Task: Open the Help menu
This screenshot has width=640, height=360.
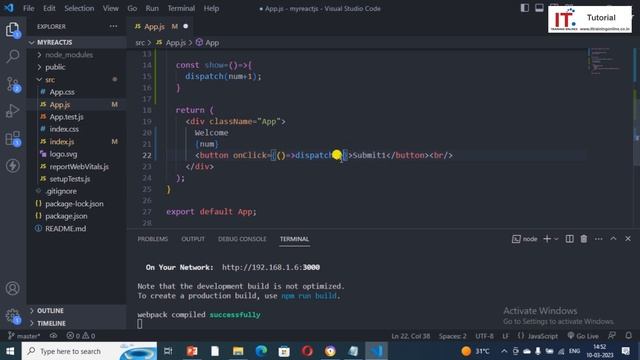Action: coord(211,8)
